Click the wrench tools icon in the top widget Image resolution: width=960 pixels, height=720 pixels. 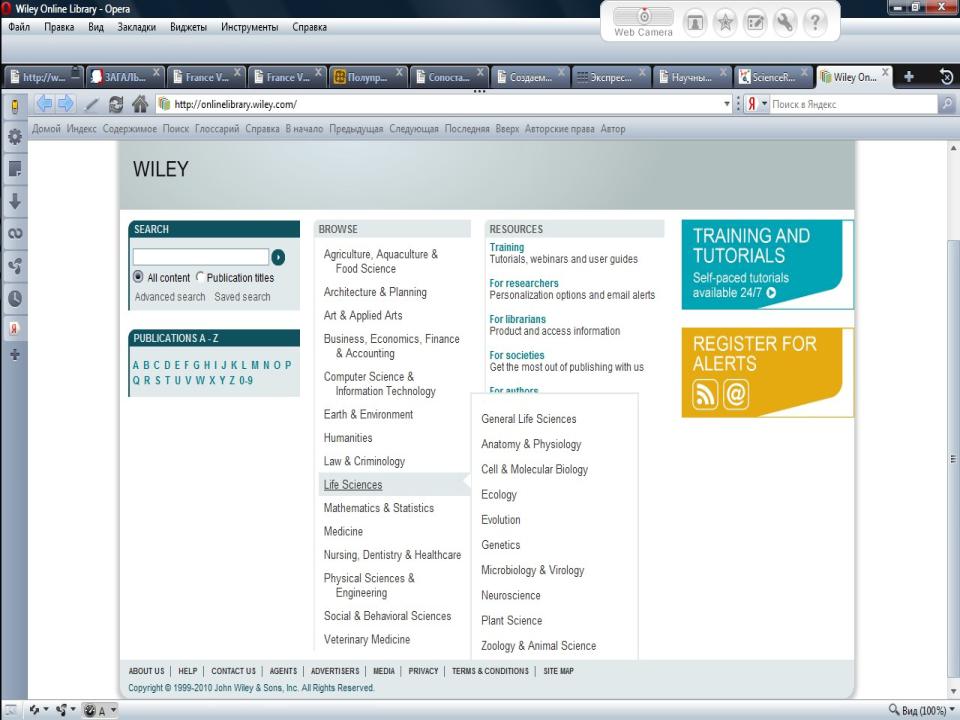point(785,23)
